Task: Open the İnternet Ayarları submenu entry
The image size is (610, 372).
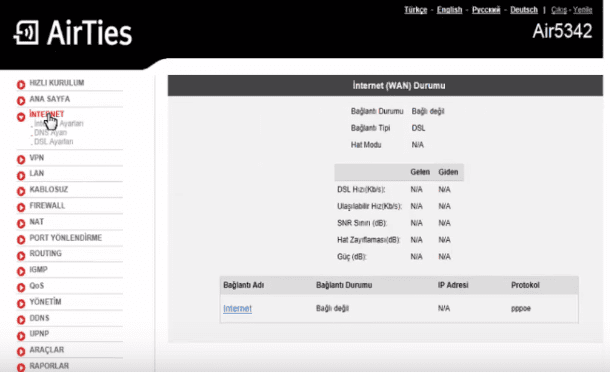Action: point(59,123)
